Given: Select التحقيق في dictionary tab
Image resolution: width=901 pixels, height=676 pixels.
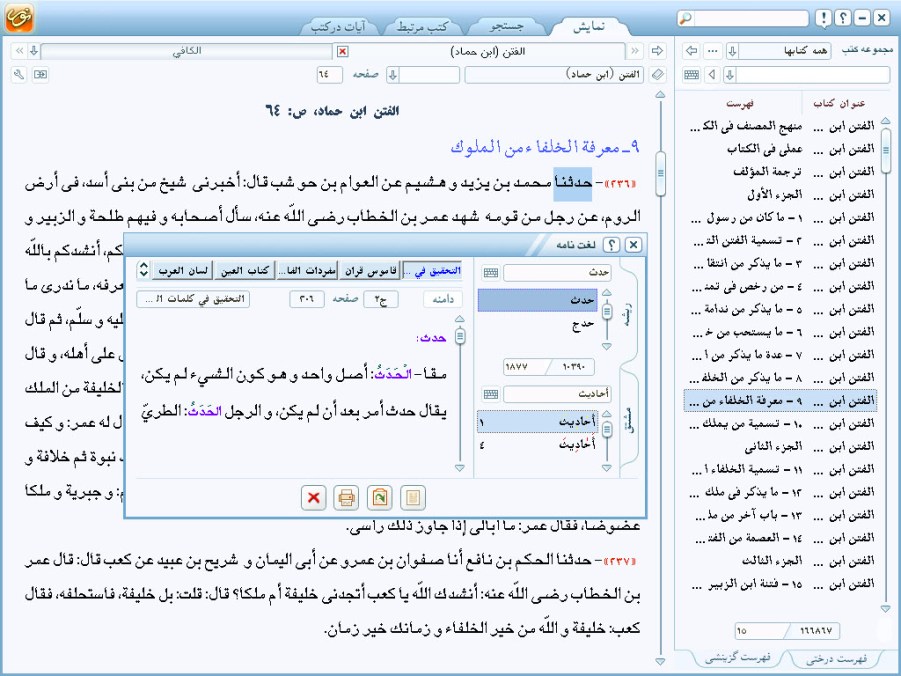Looking at the screenshot, I should (433, 270).
